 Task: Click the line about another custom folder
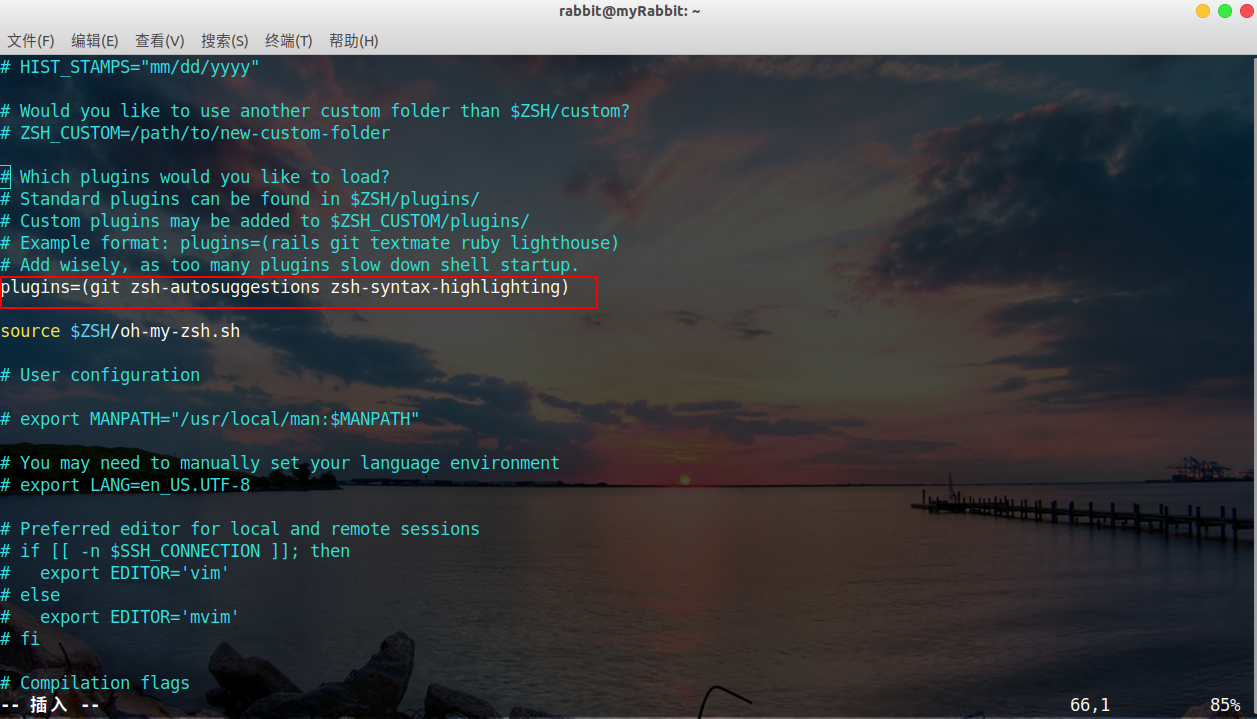[315, 111]
